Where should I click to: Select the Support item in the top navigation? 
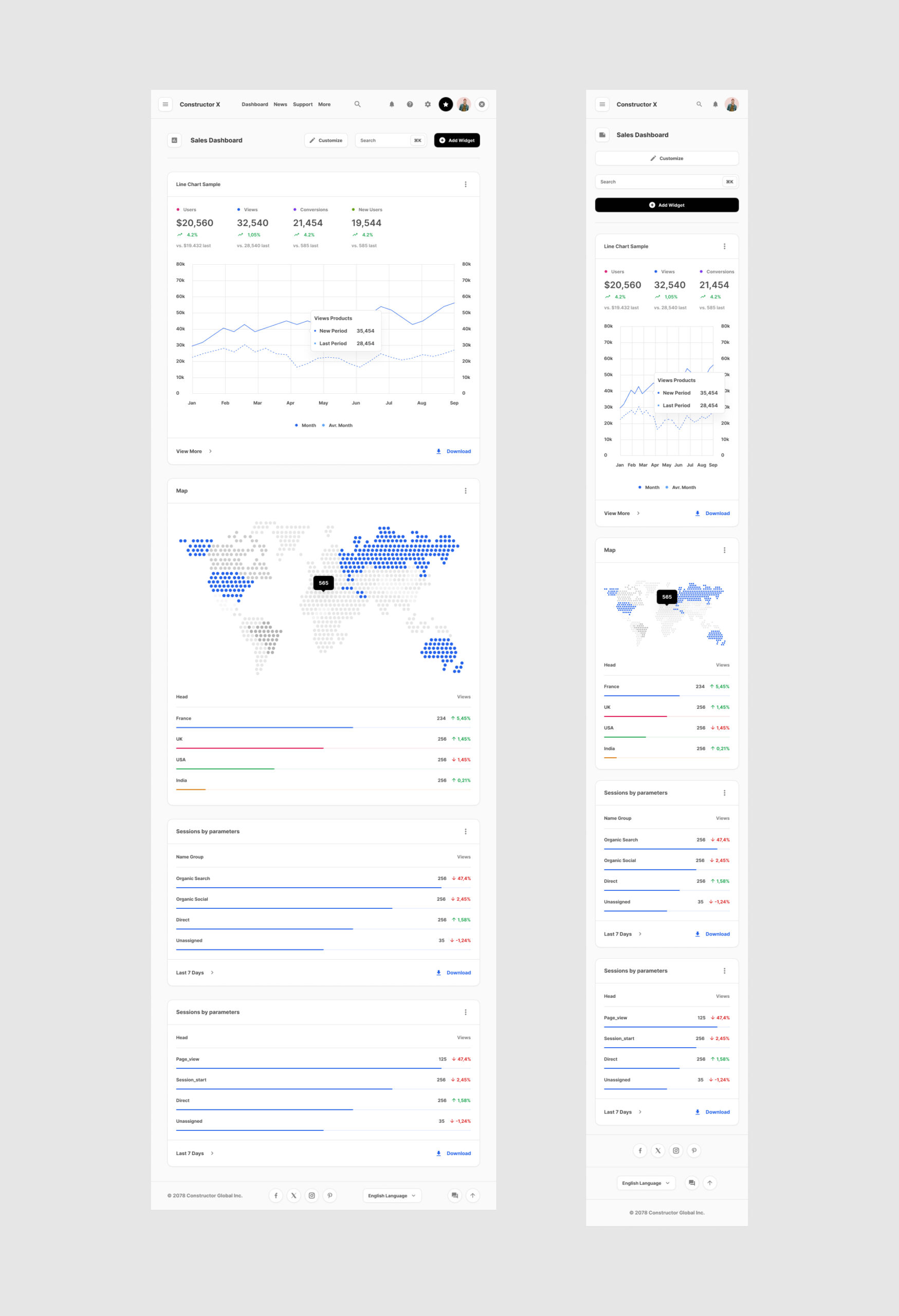coord(303,104)
